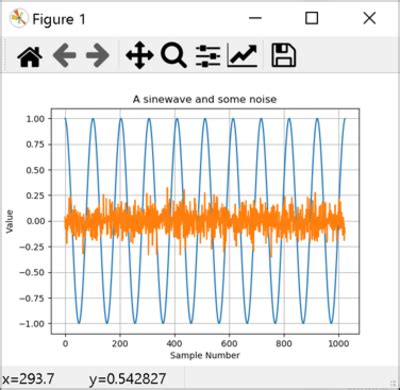The width and height of the screenshot is (400, 390).
Task: Click the y-axis tick label 0.50
Action: tap(35, 170)
